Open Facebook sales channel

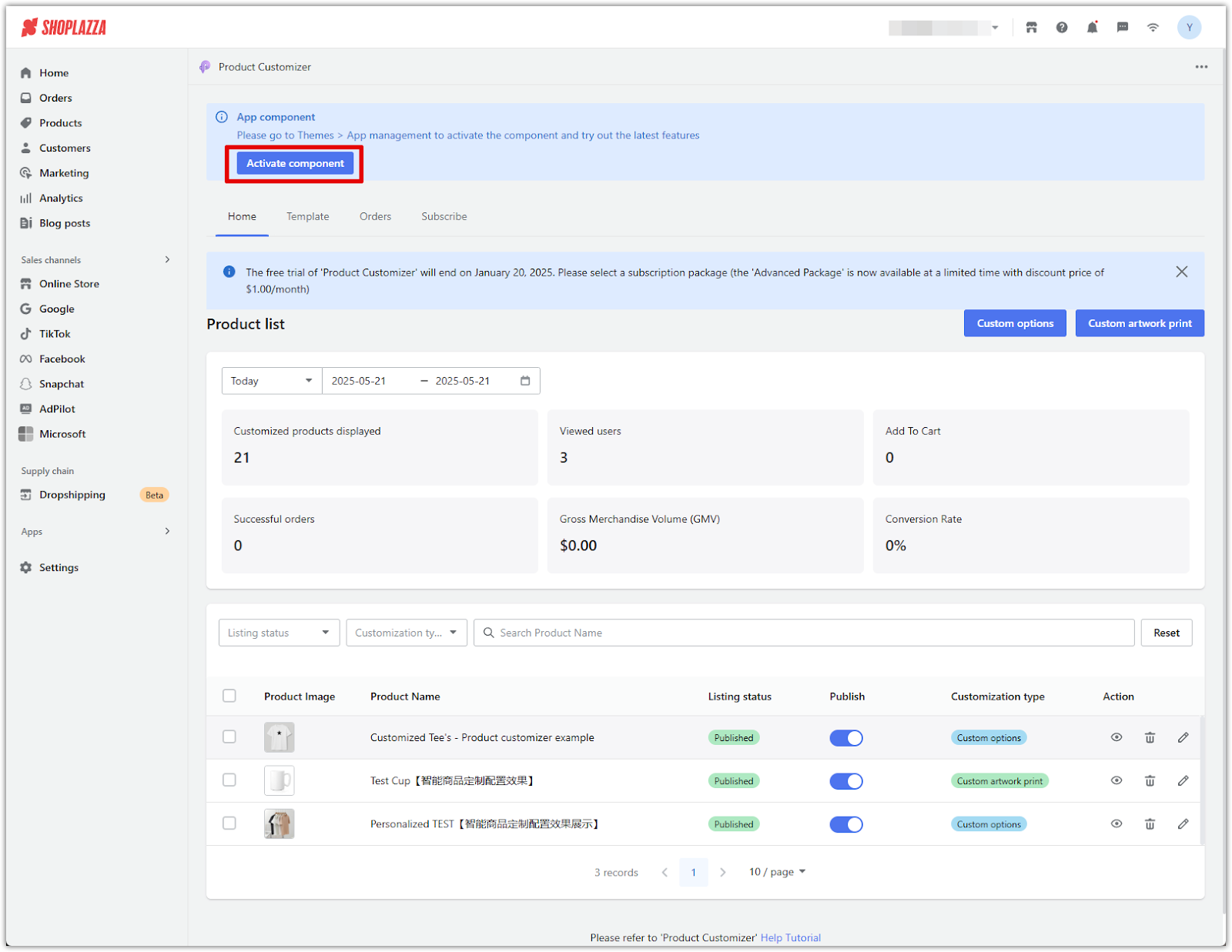62,359
